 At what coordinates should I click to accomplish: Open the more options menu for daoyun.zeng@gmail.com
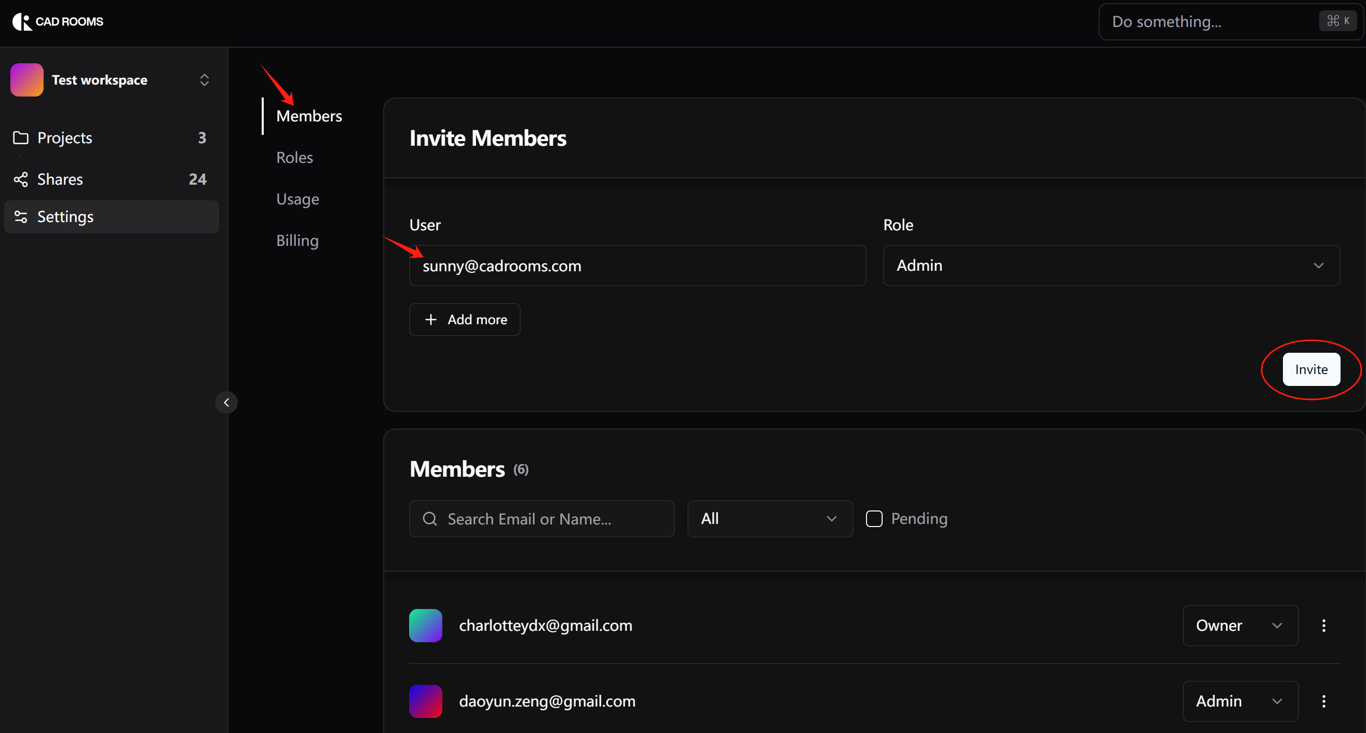coord(1324,701)
